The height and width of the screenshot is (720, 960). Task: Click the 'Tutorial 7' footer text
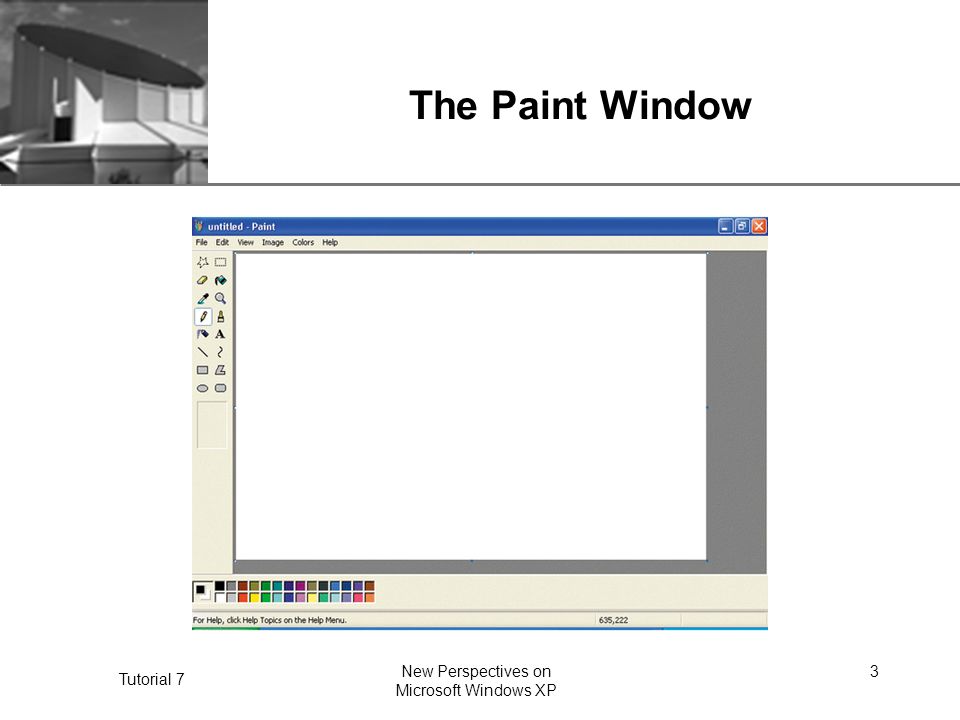(x=151, y=680)
